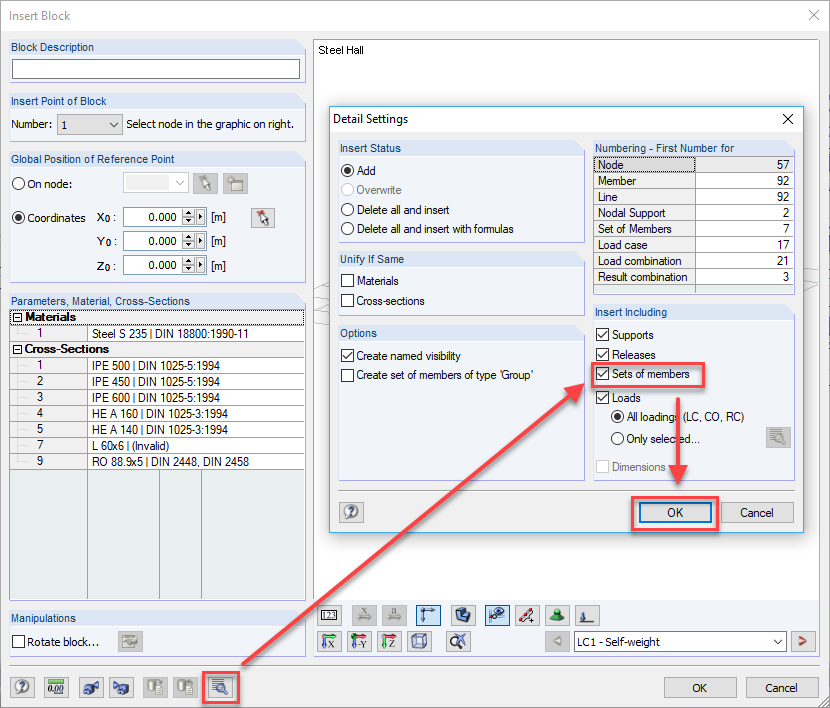Open help in Detail Settings dialog
The width and height of the screenshot is (830, 708).
[x=351, y=512]
